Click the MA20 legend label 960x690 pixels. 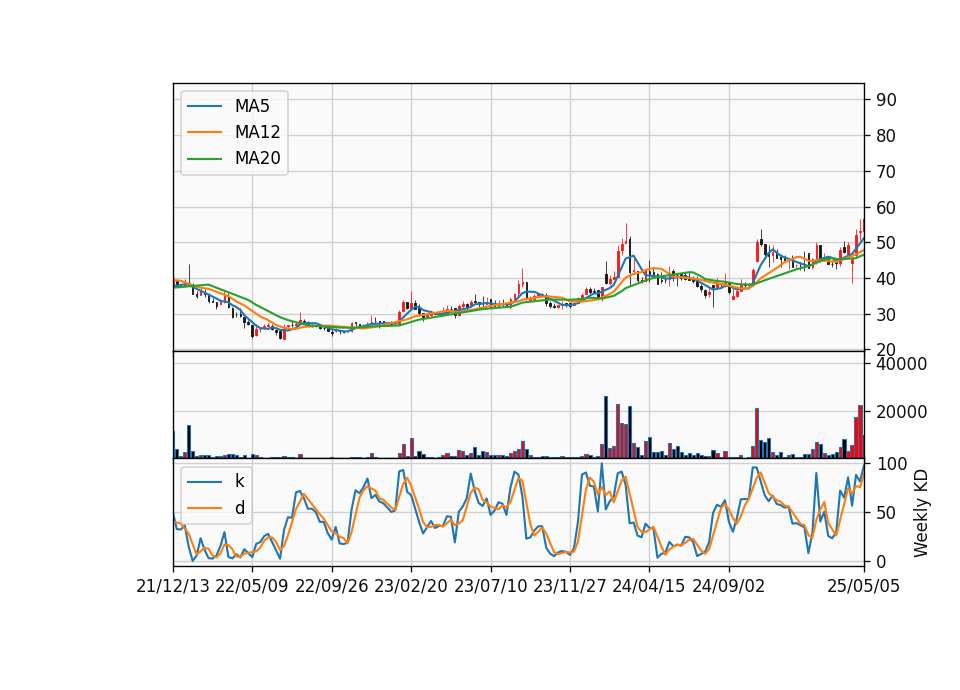tap(257, 158)
